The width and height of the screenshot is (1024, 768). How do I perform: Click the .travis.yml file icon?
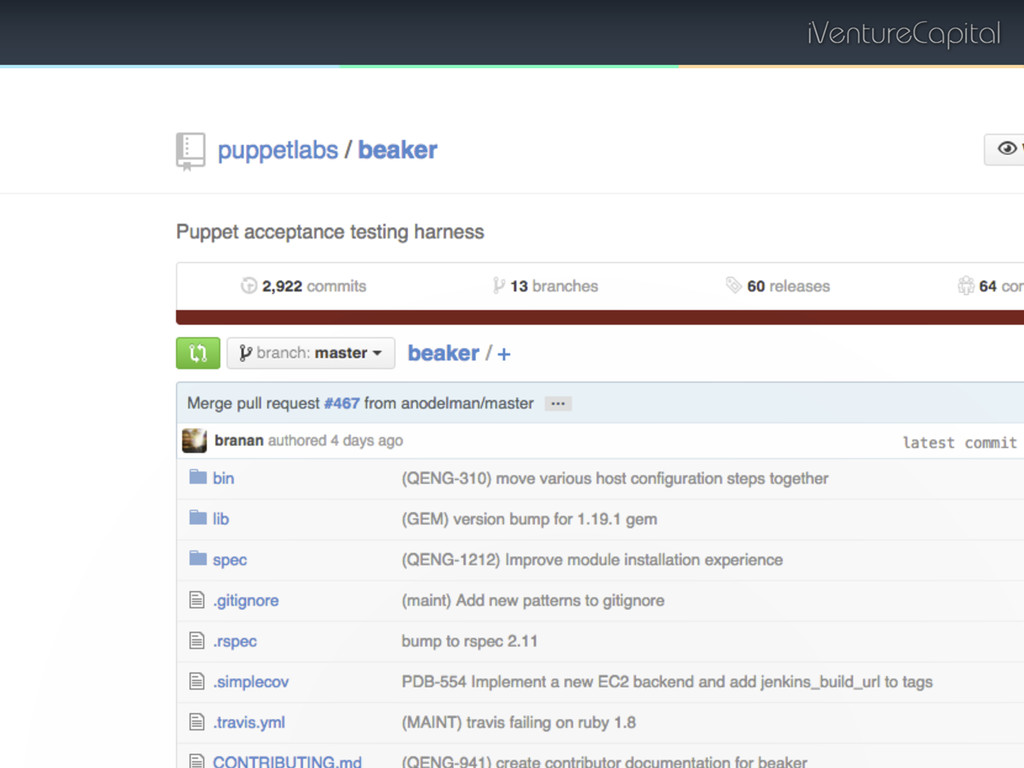[x=197, y=722]
